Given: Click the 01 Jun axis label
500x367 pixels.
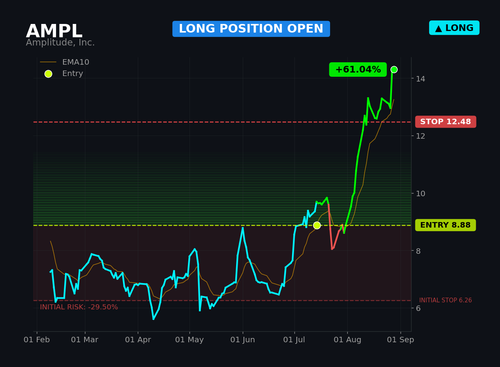Looking at the screenshot, I should [243, 340].
